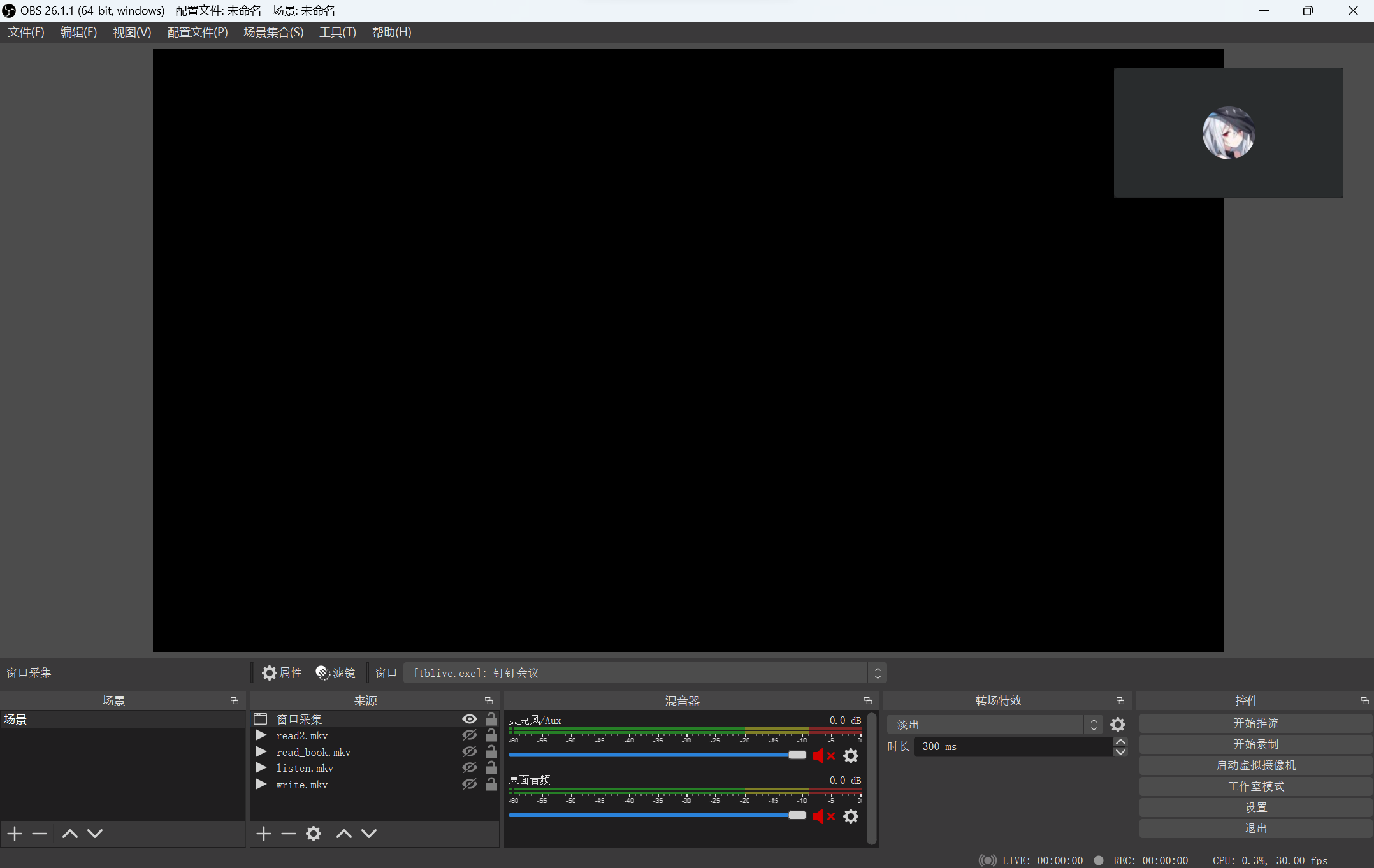Select the 窗口采集 source row
This screenshot has height=868, width=1374.
[375, 720]
